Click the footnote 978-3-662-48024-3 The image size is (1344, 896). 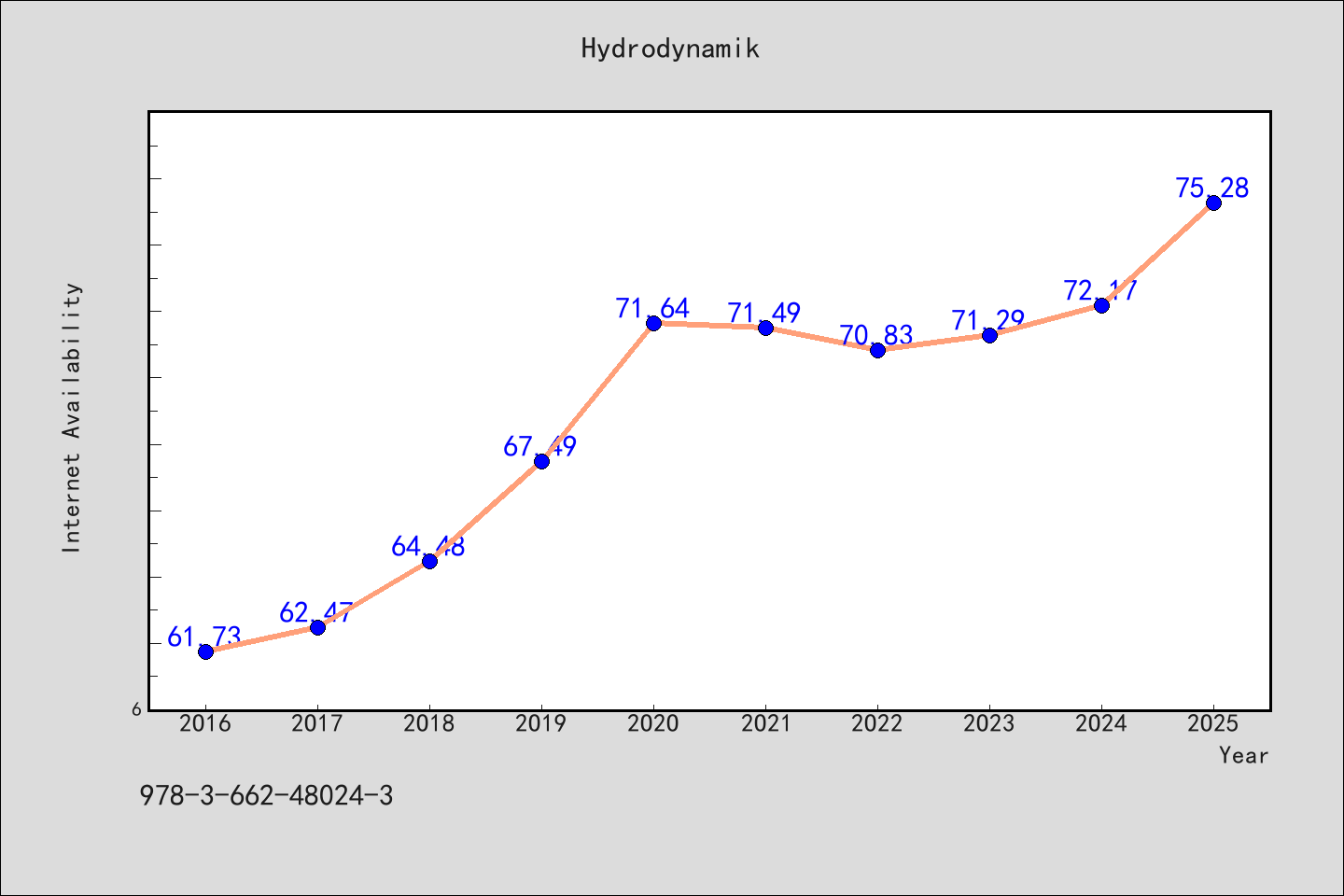pyautogui.click(x=266, y=796)
